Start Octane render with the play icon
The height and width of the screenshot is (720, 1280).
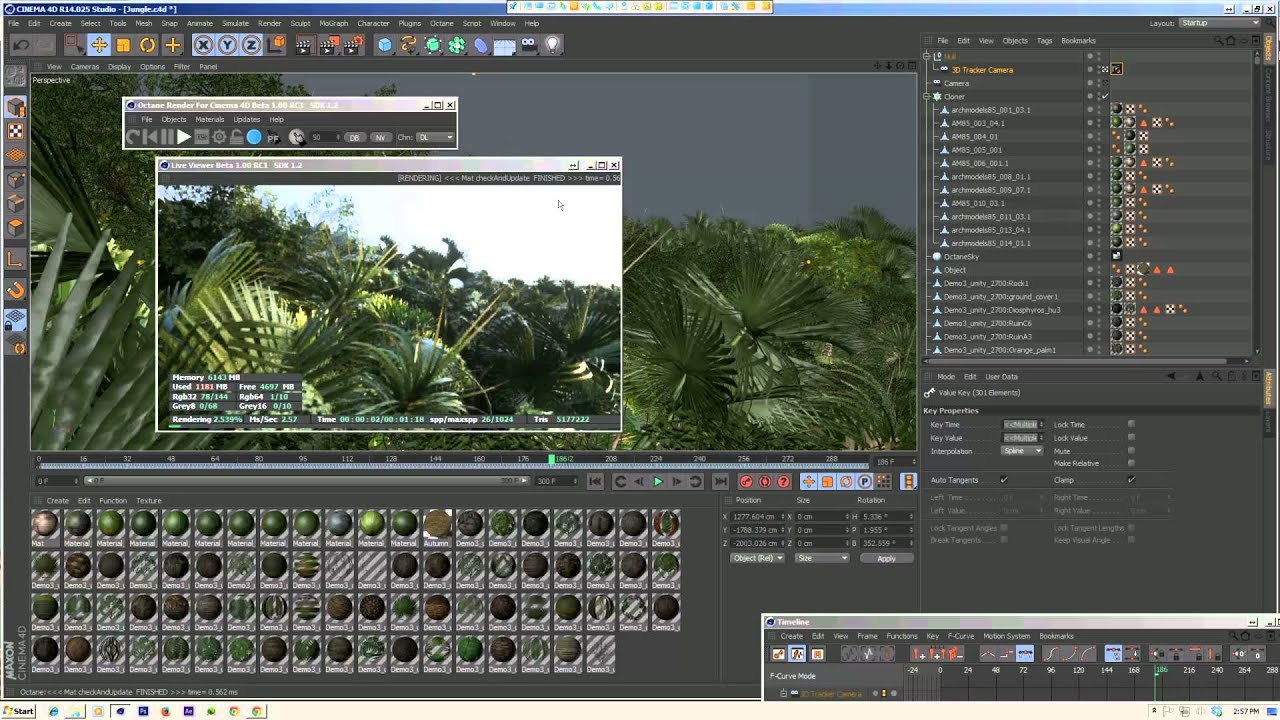(184, 137)
